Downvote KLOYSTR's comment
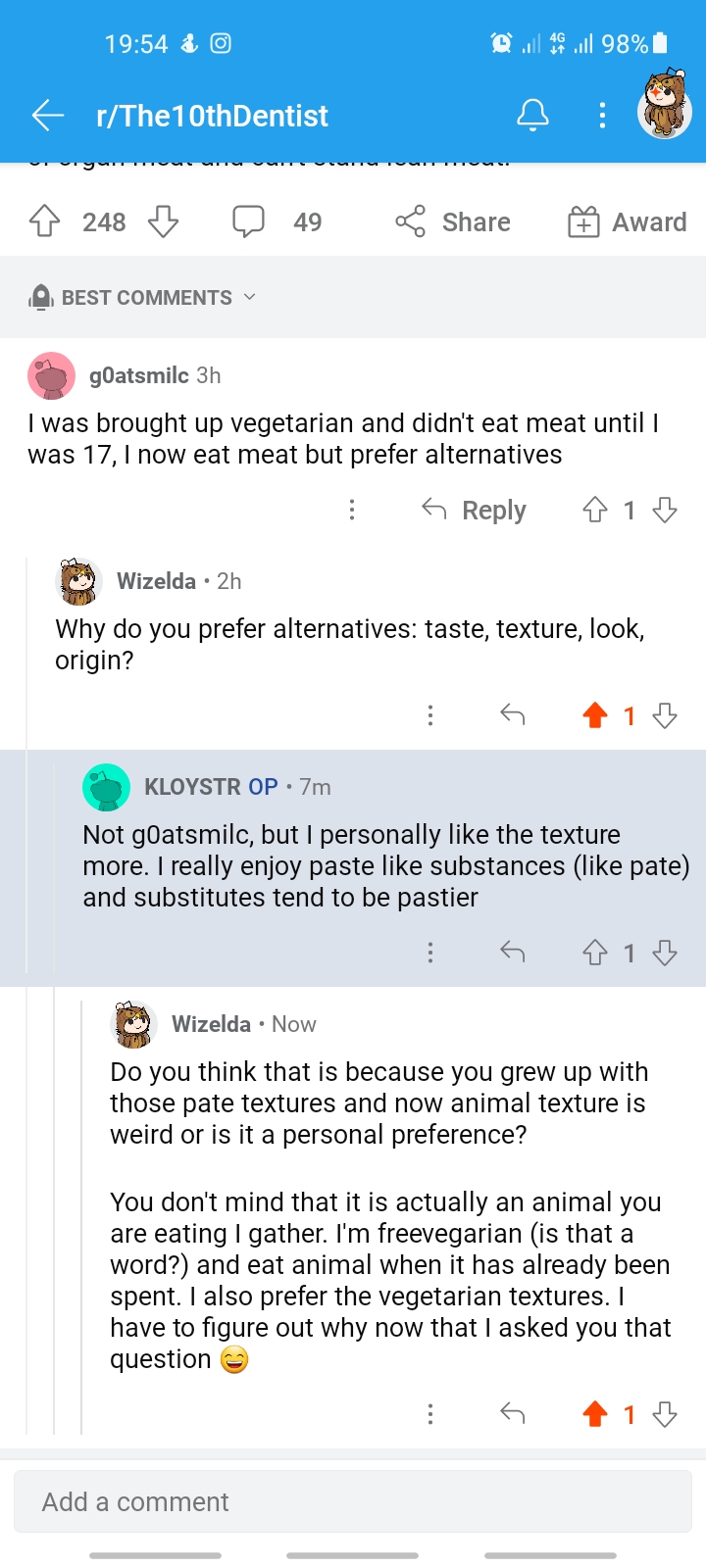The width and height of the screenshot is (706, 1568). click(665, 953)
